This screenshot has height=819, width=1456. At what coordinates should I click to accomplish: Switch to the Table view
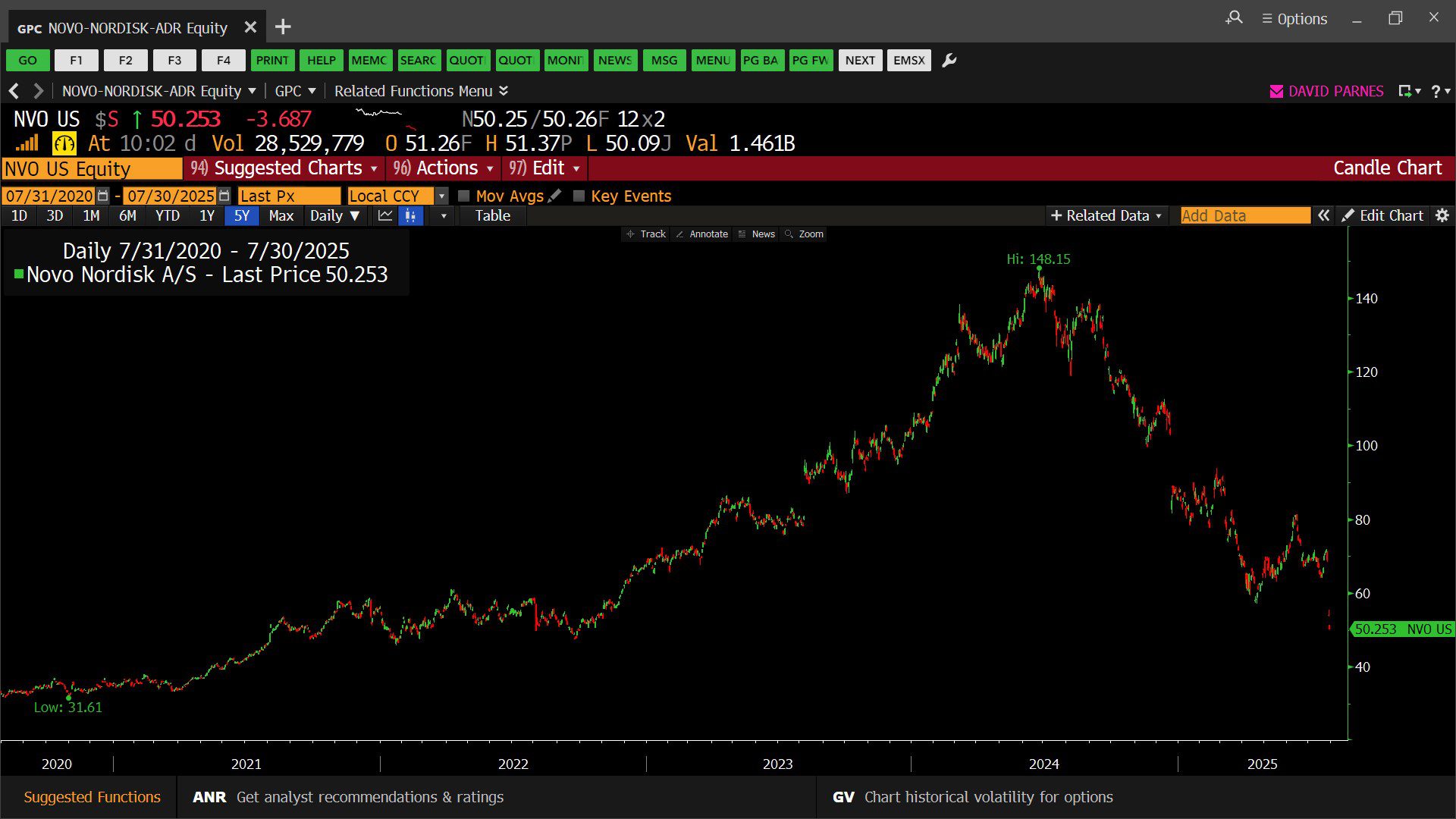493,216
